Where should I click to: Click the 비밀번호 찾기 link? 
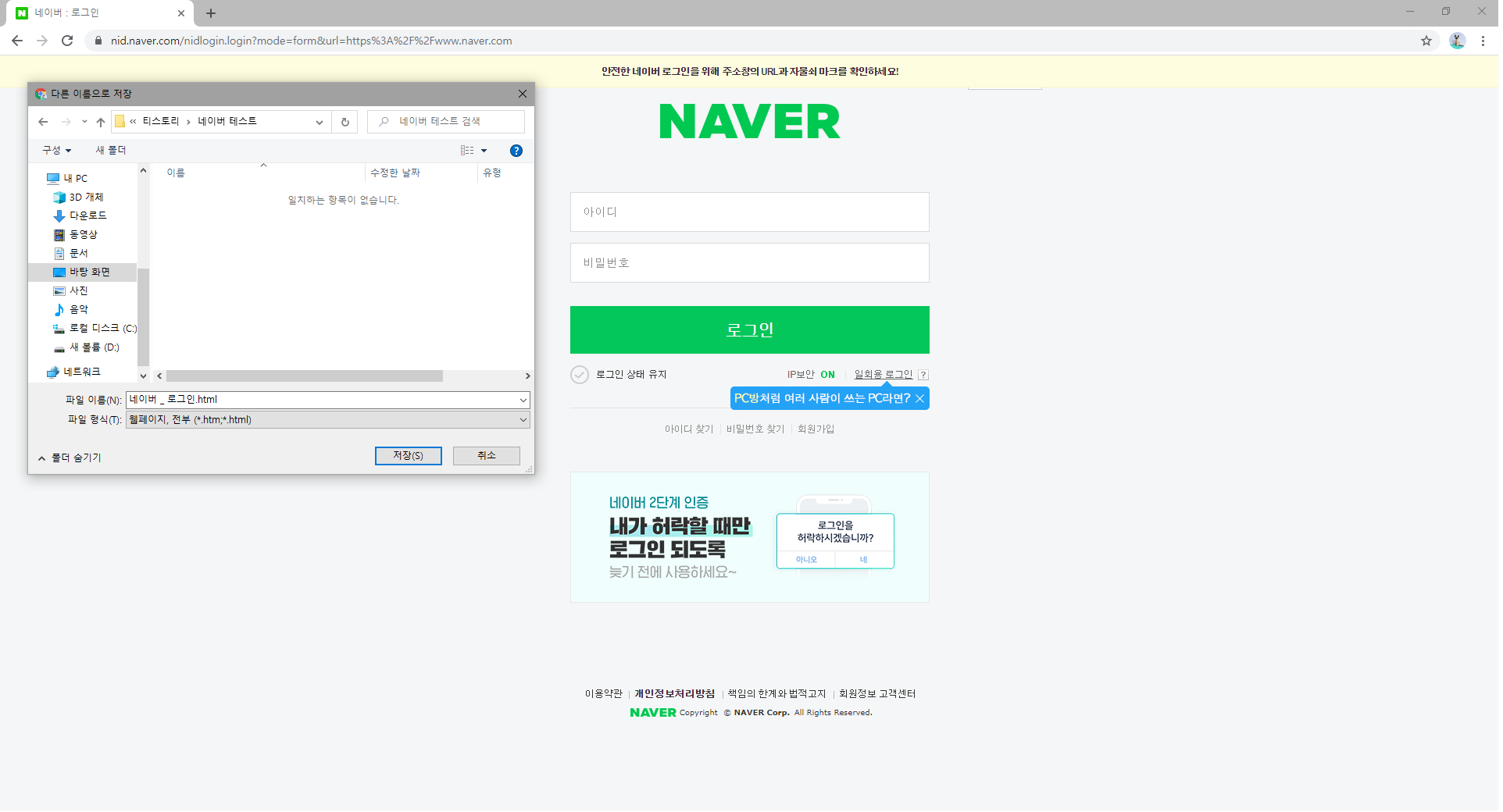click(x=755, y=429)
